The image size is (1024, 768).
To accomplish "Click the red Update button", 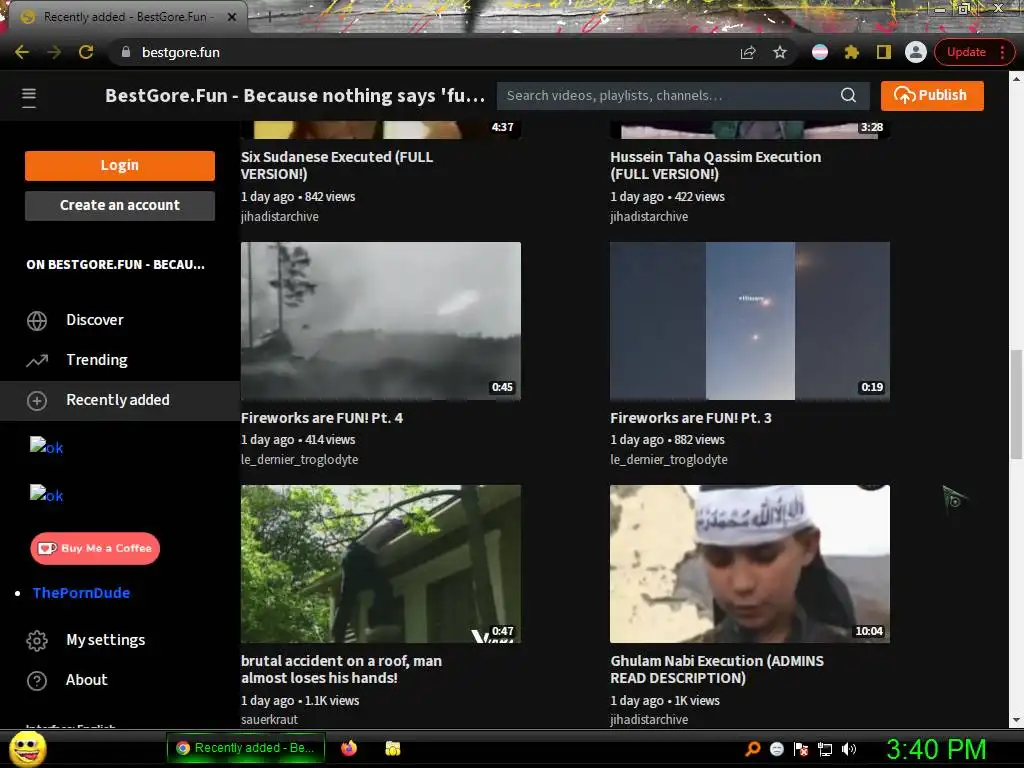I will 966,52.
